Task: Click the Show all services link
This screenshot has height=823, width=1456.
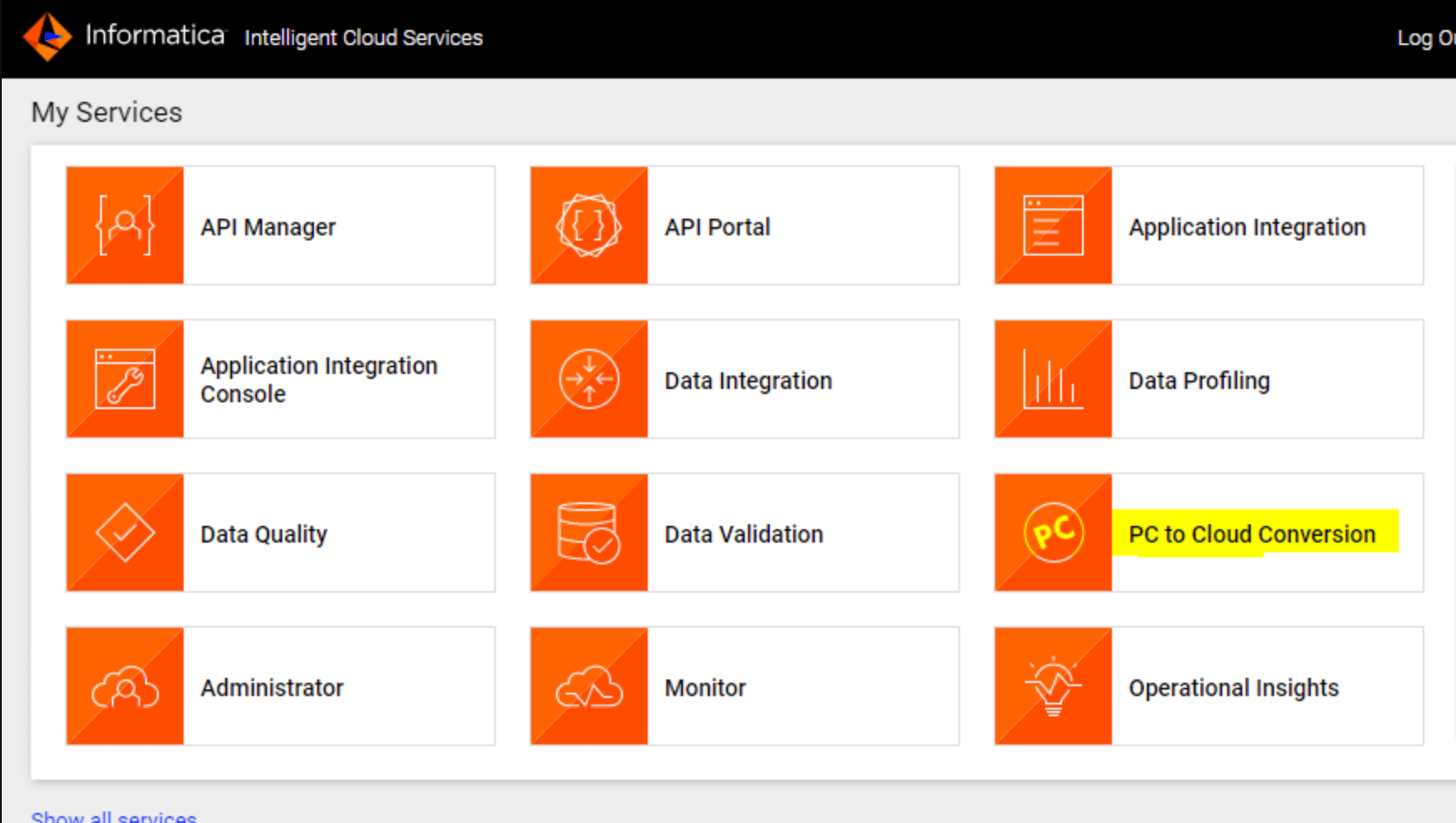Action: click(114, 816)
